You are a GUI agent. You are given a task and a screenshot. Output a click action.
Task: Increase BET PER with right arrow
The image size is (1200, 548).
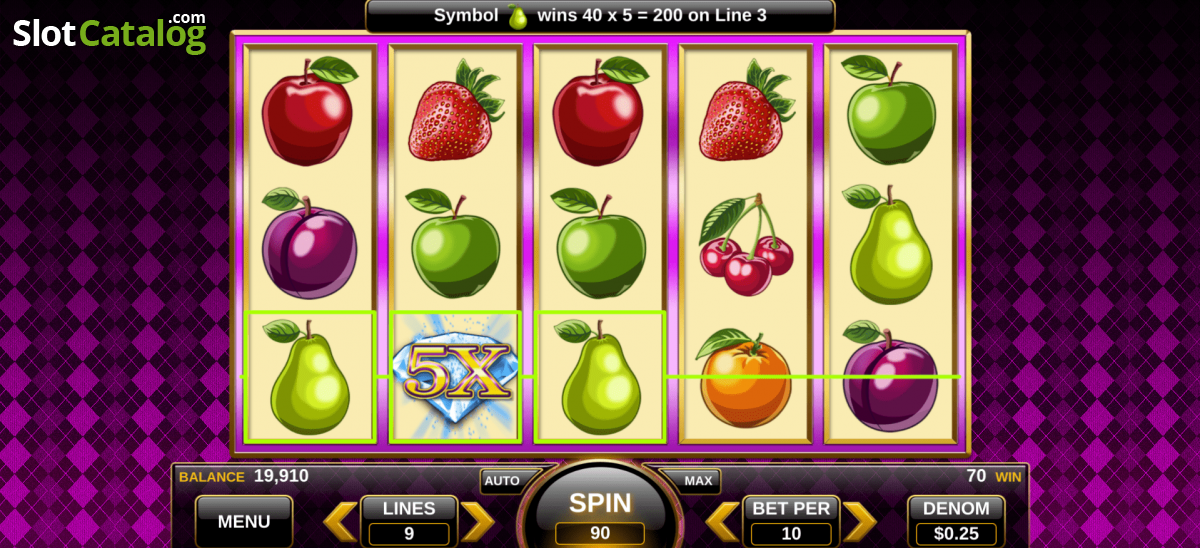pos(859,521)
